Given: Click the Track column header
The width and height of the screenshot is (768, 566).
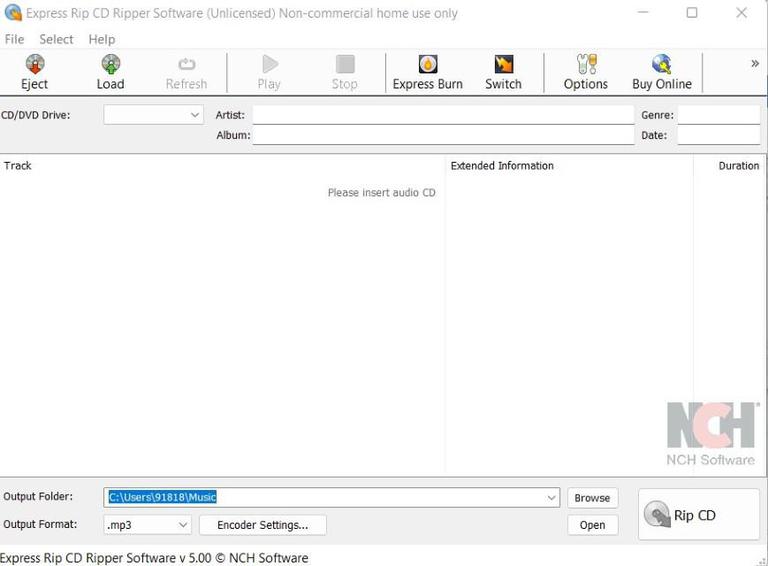Looking at the screenshot, I should click(x=18, y=165).
